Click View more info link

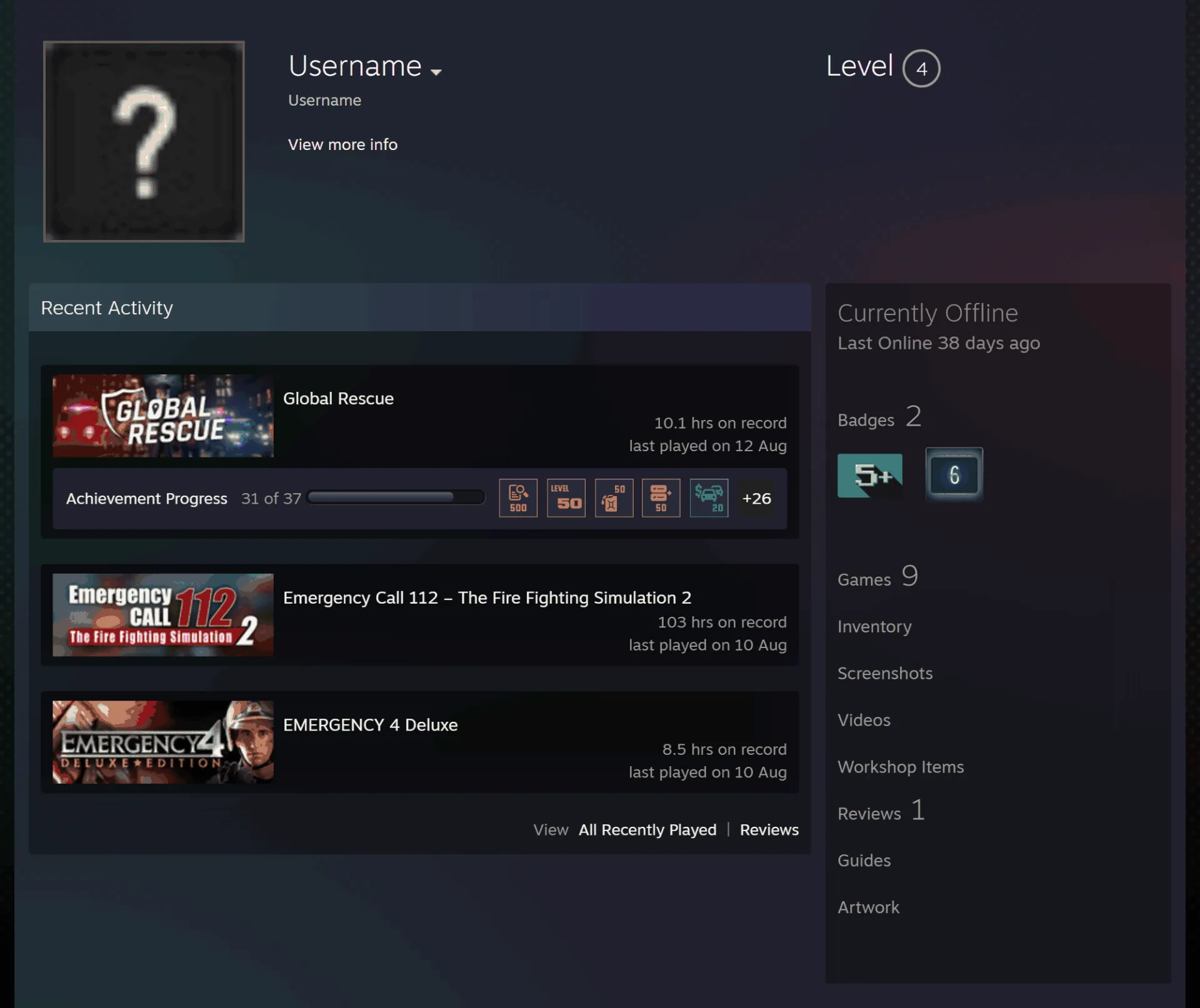point(342,144)
